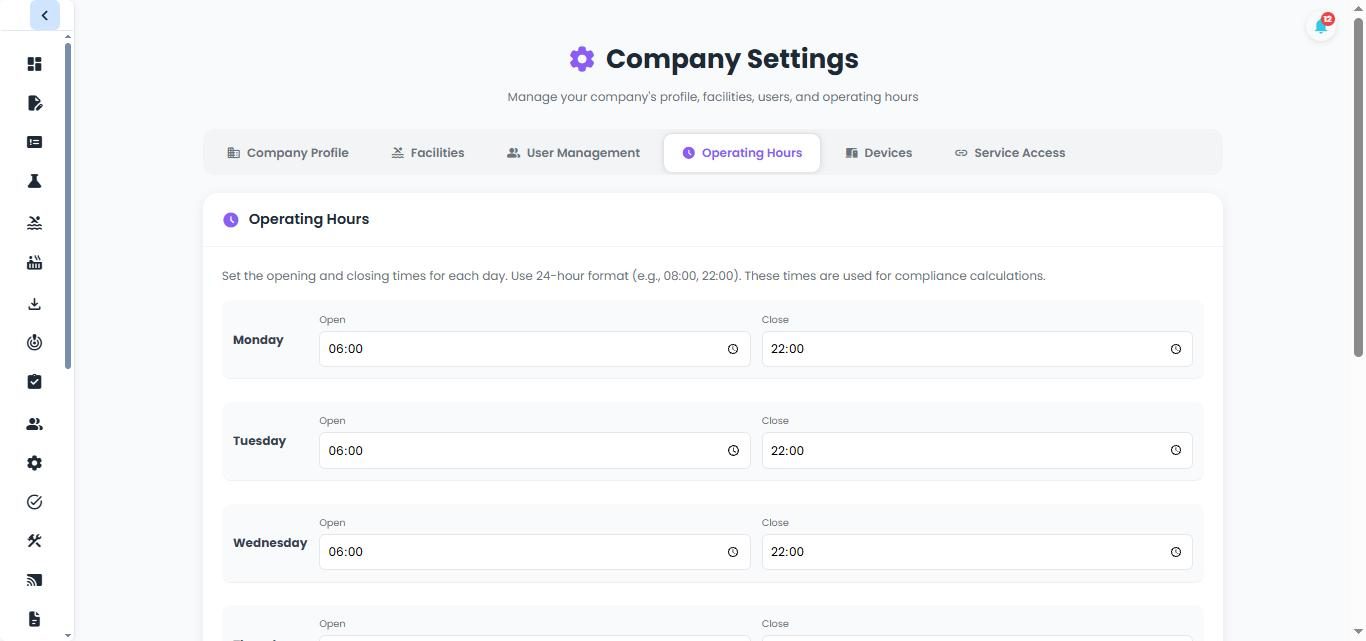This screenshot has height=641, width=1366.
Task: Open the download icon in sidebar
Action: tap(34, 304)
